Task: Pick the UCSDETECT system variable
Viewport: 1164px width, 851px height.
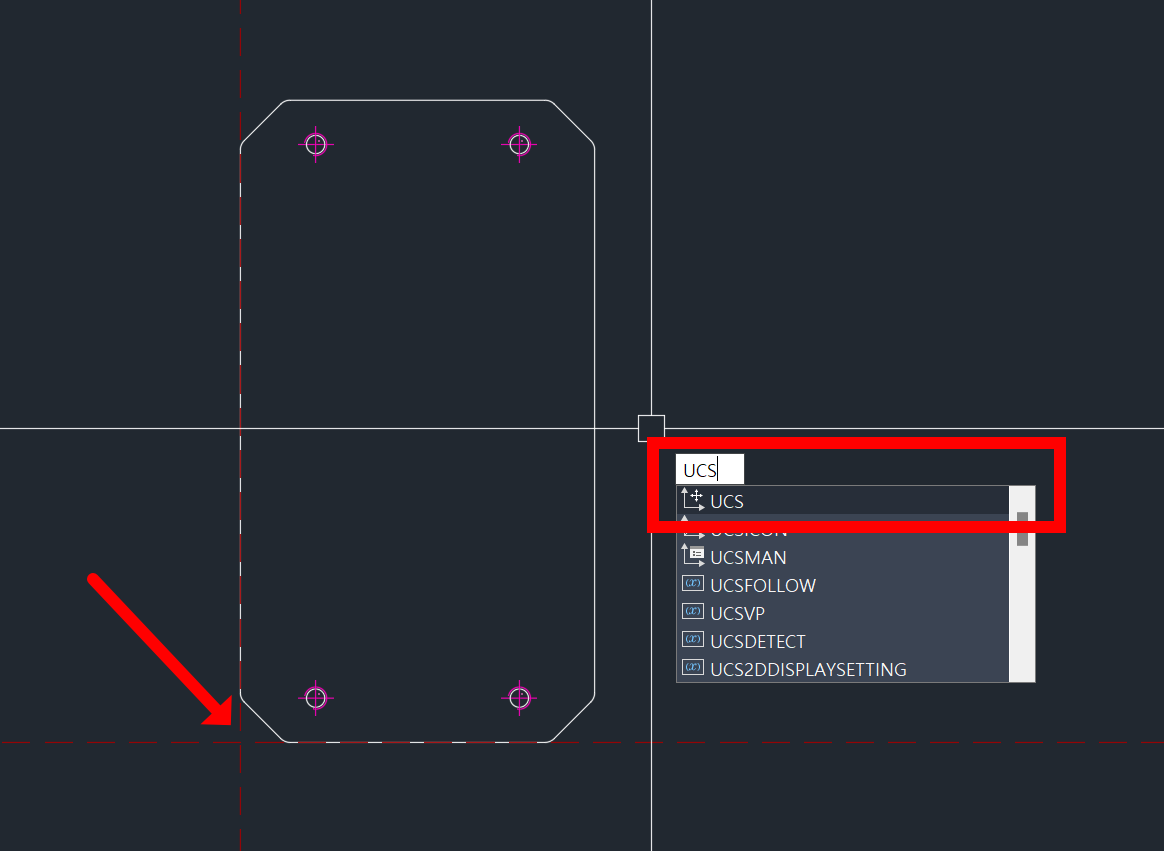Action: click(x=843, y=642)
